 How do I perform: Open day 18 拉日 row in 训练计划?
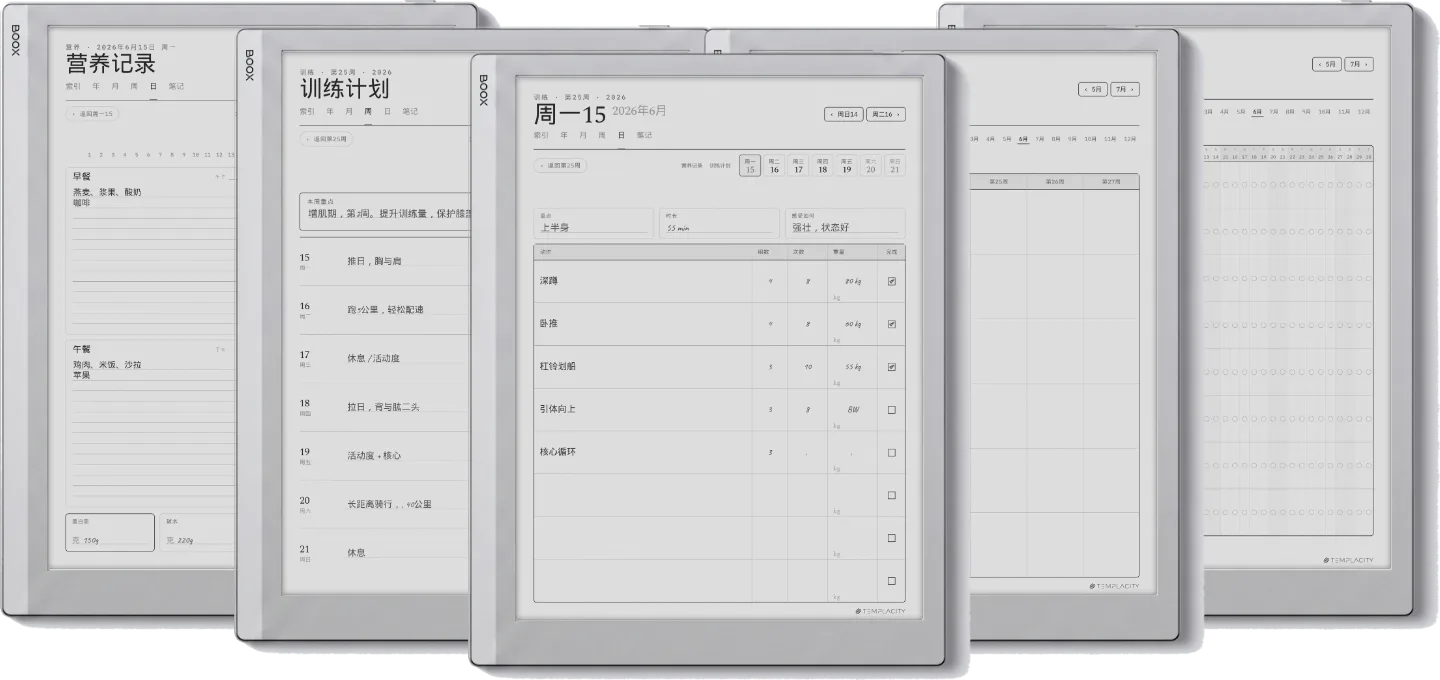pos(385,407)
